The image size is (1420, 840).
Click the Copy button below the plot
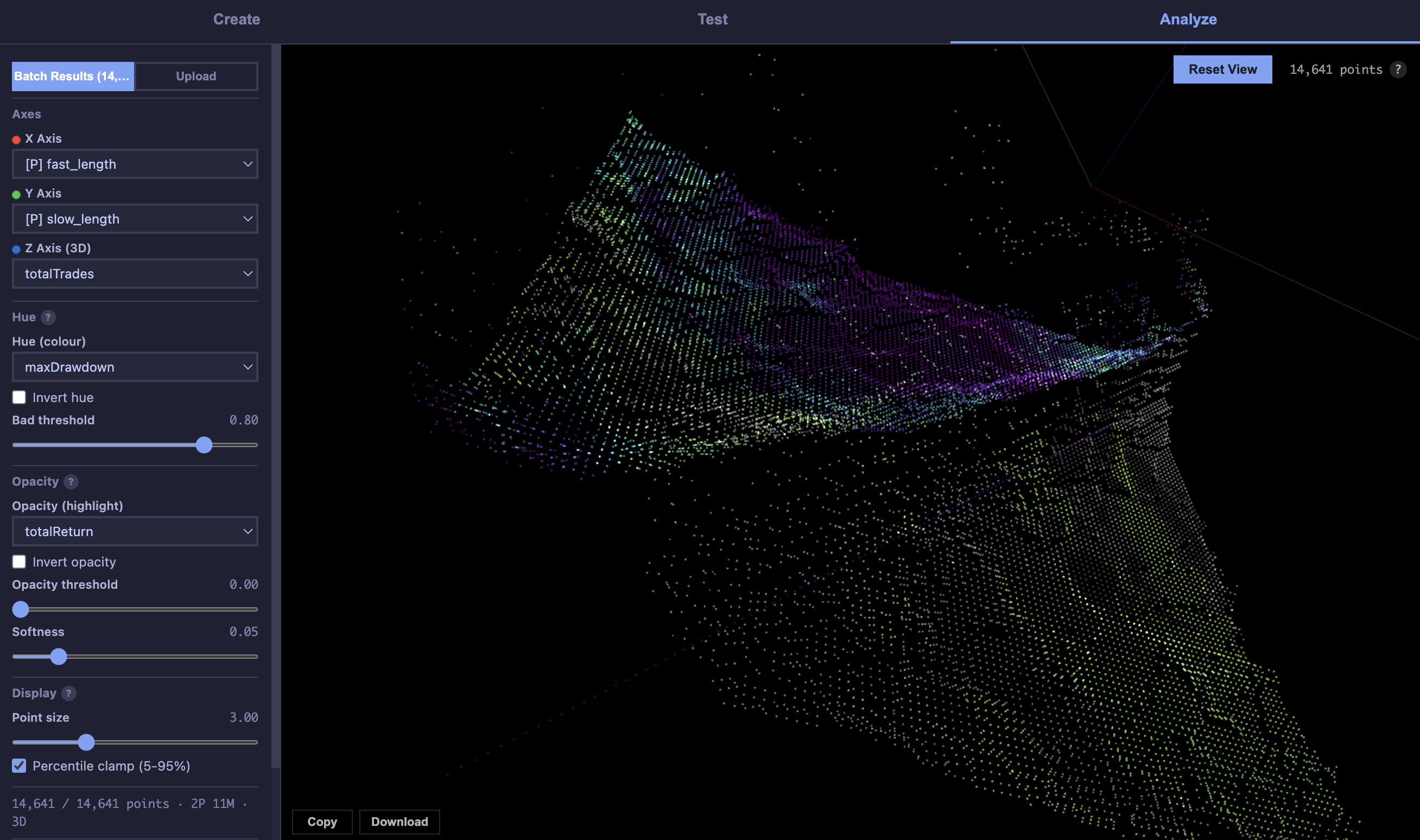[x=321, y=822]
